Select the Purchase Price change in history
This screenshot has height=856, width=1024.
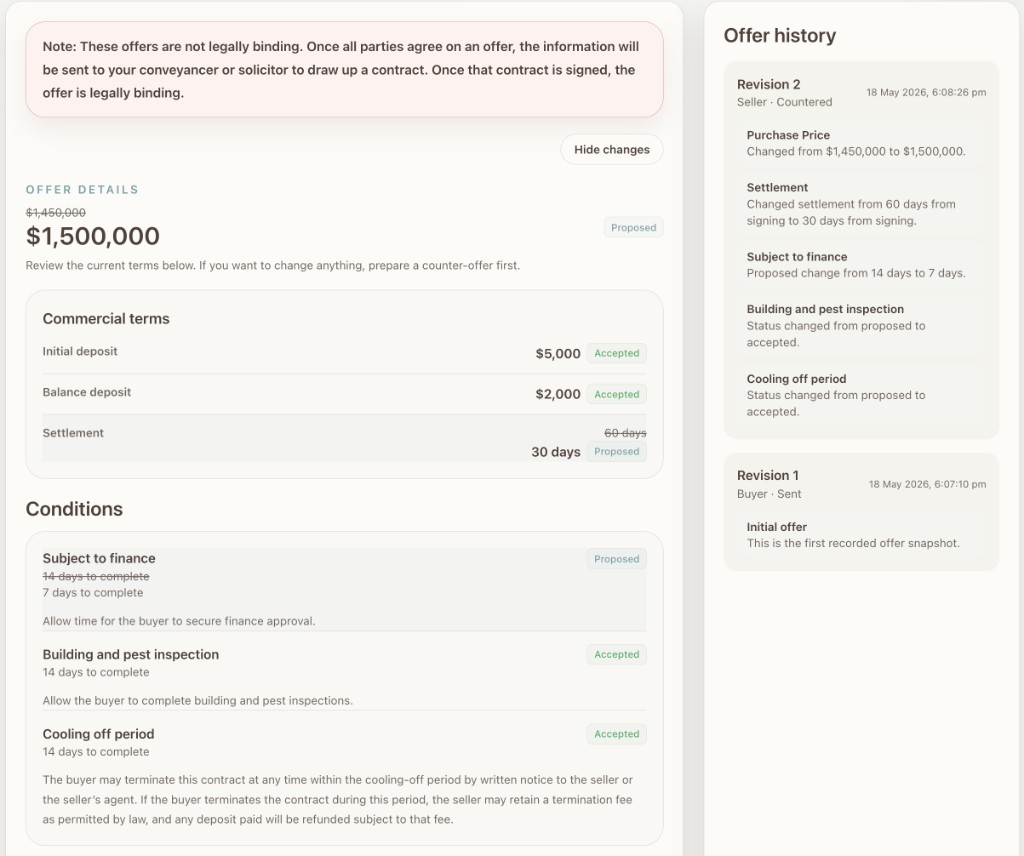(x=856, y=143)
